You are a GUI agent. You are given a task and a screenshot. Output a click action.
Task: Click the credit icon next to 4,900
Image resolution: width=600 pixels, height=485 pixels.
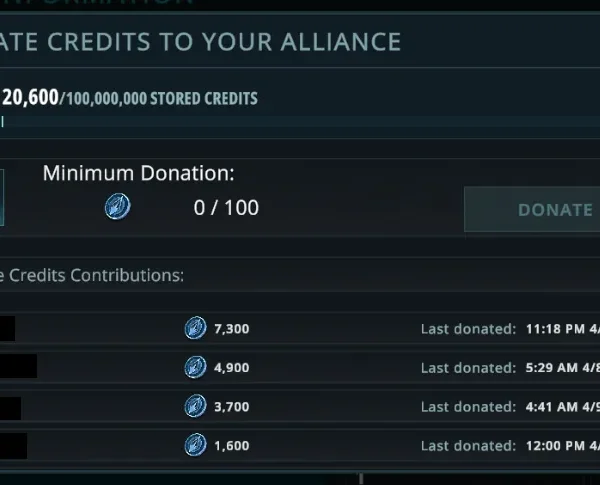[195, 367]
